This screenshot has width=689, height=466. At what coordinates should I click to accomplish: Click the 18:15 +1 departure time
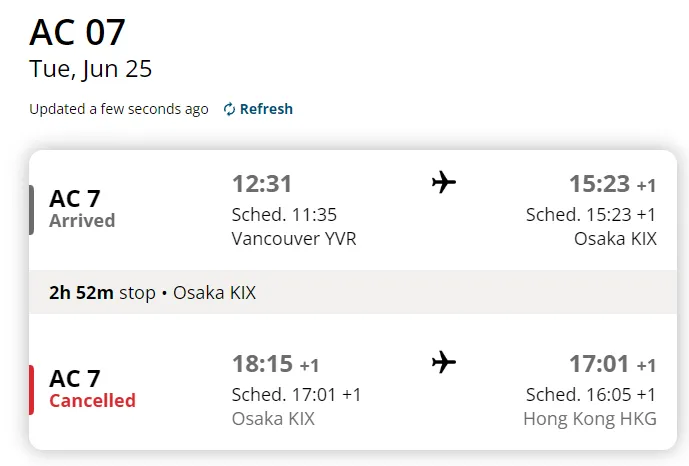coord(276,364)
